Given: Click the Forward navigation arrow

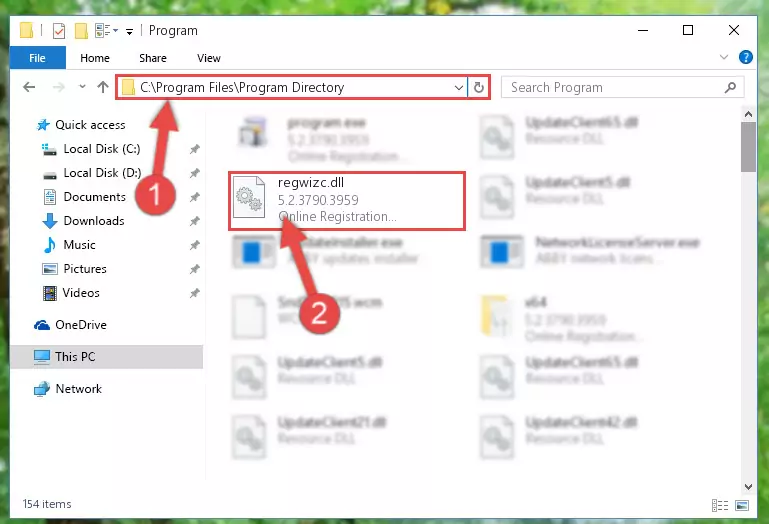Looking at the screenshot, I should tap(58, 87).
